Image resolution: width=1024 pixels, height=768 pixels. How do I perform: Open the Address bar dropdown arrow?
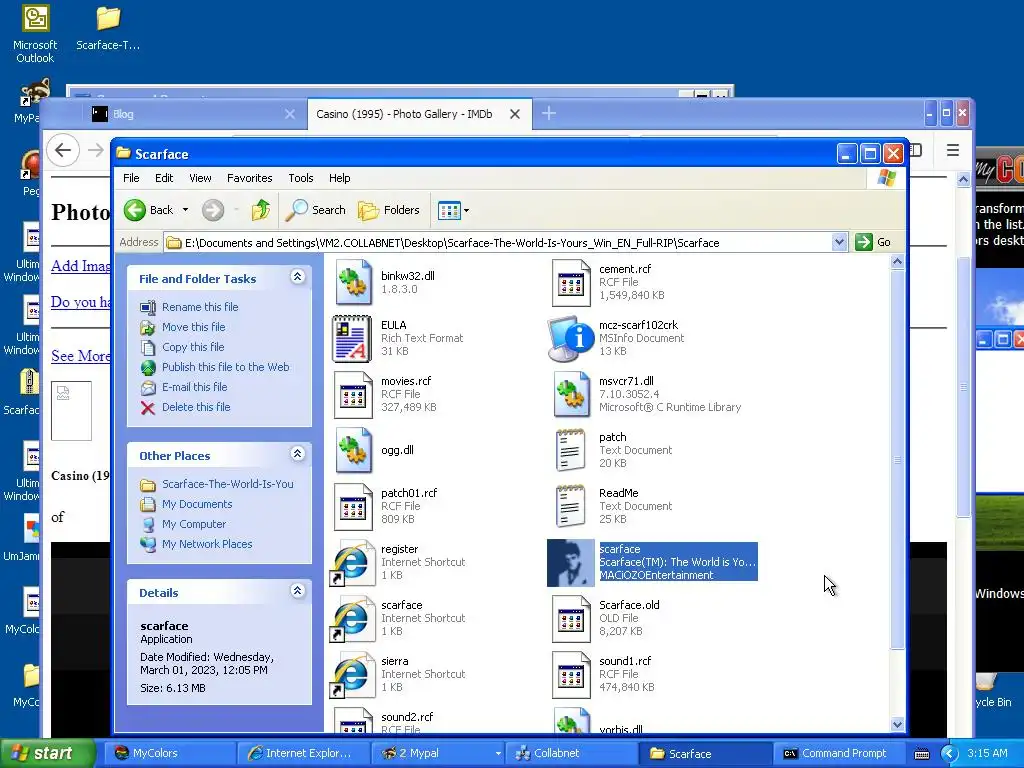click(839, 242)
